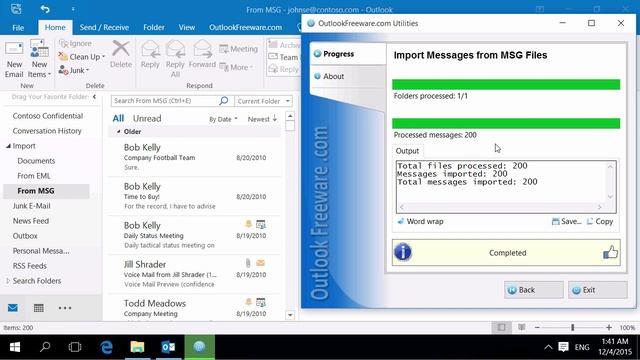Click Save output button
The width and height of the screenshot is (640, 360).
(x=566, y=221)
